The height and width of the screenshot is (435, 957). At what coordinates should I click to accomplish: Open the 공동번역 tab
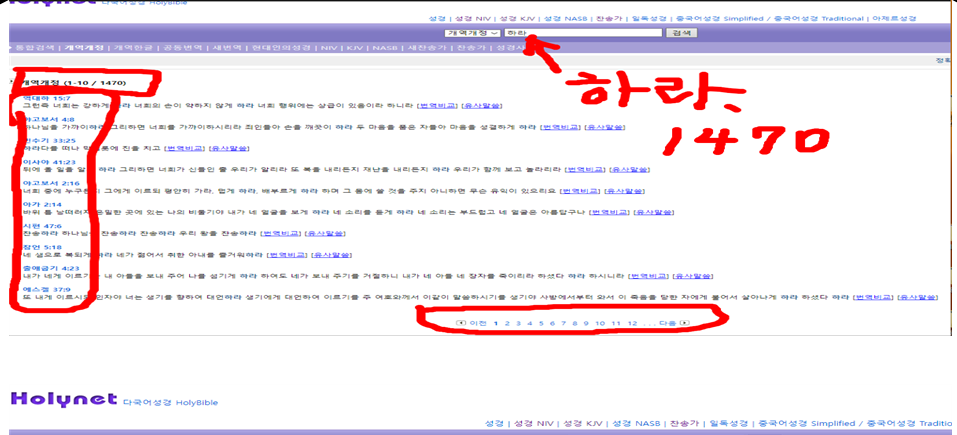182,48
